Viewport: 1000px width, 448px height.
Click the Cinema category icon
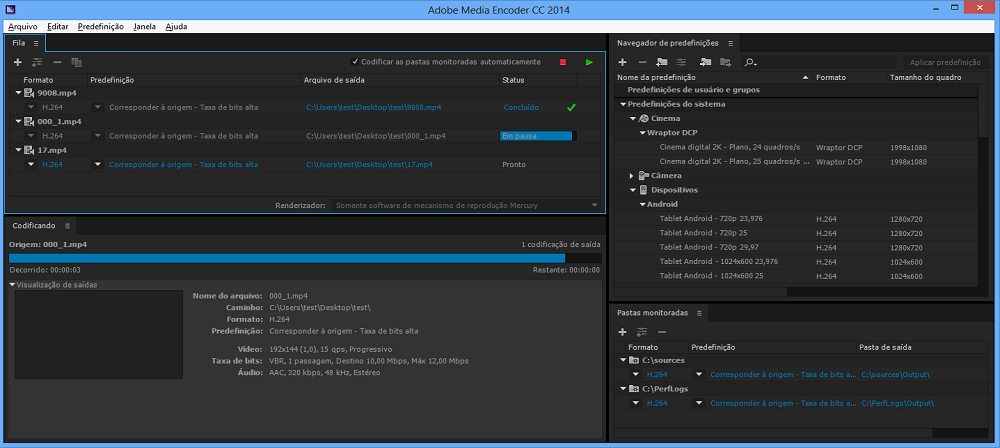644,119
